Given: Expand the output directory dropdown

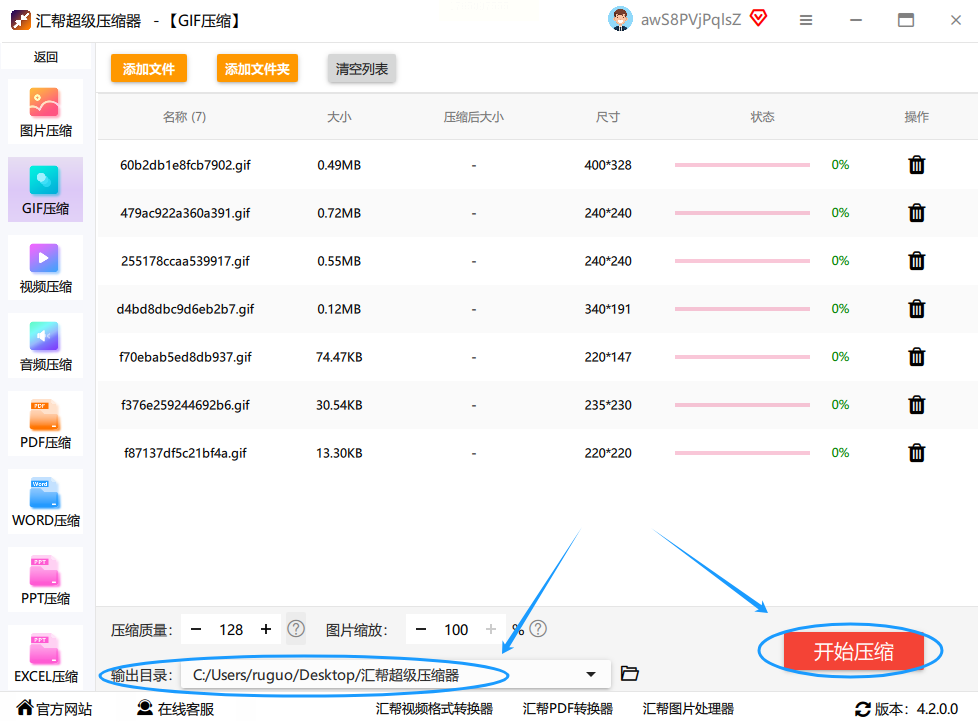Looking at the screenshot, I should [x=590, y=675].
